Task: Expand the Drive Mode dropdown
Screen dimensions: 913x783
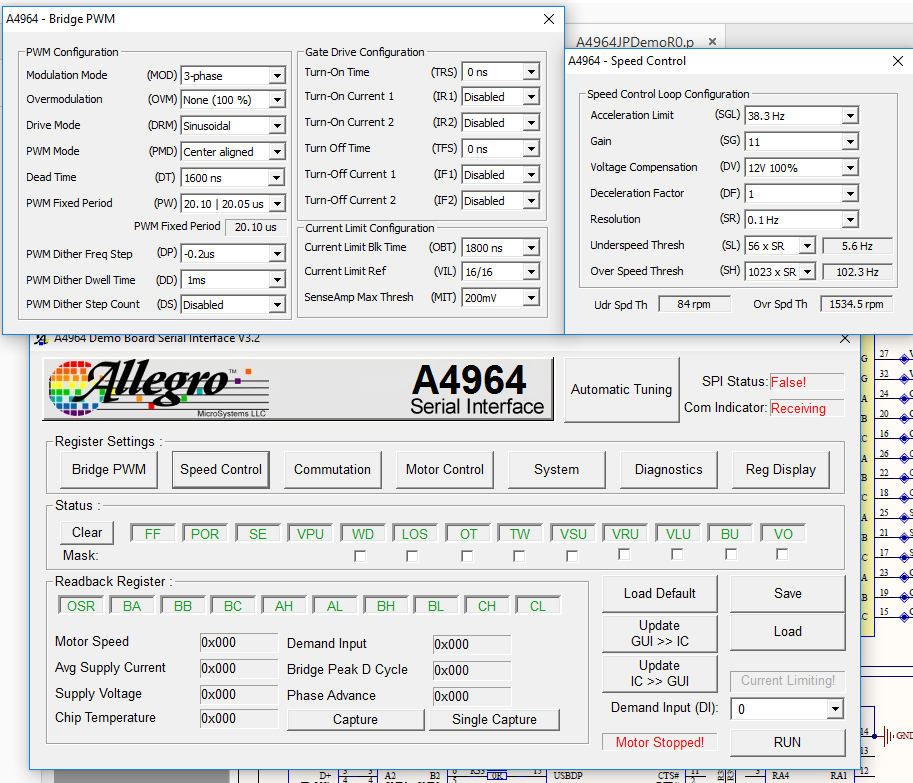Action: 278,125
